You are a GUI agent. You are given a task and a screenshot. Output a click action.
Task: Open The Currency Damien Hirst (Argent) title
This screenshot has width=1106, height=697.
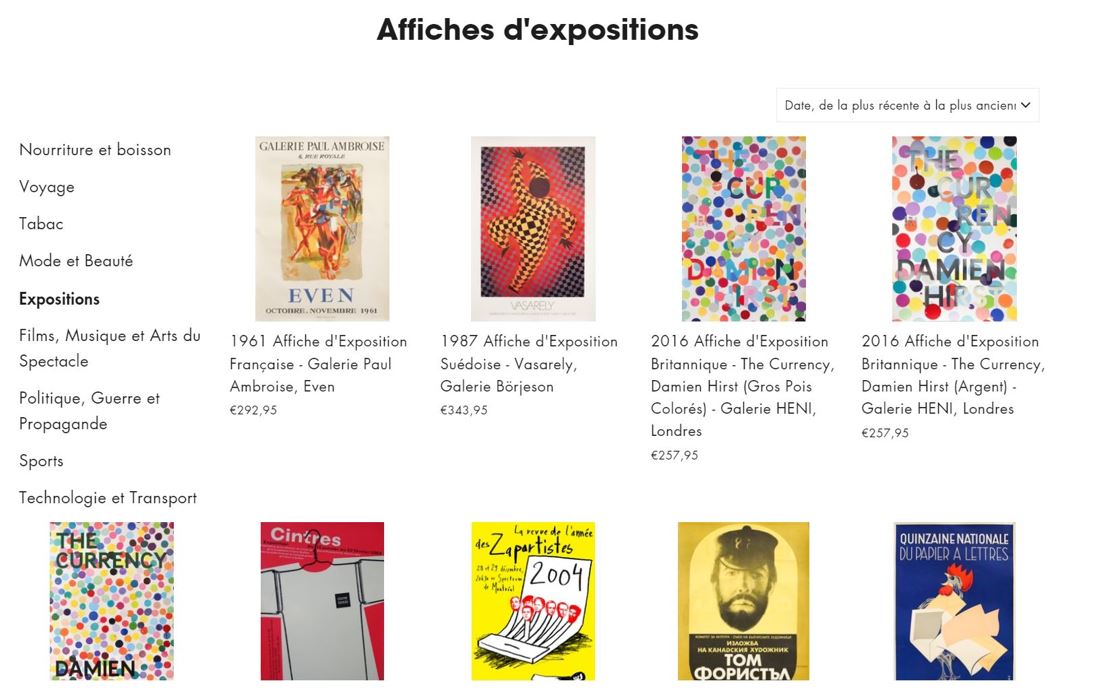953,375
